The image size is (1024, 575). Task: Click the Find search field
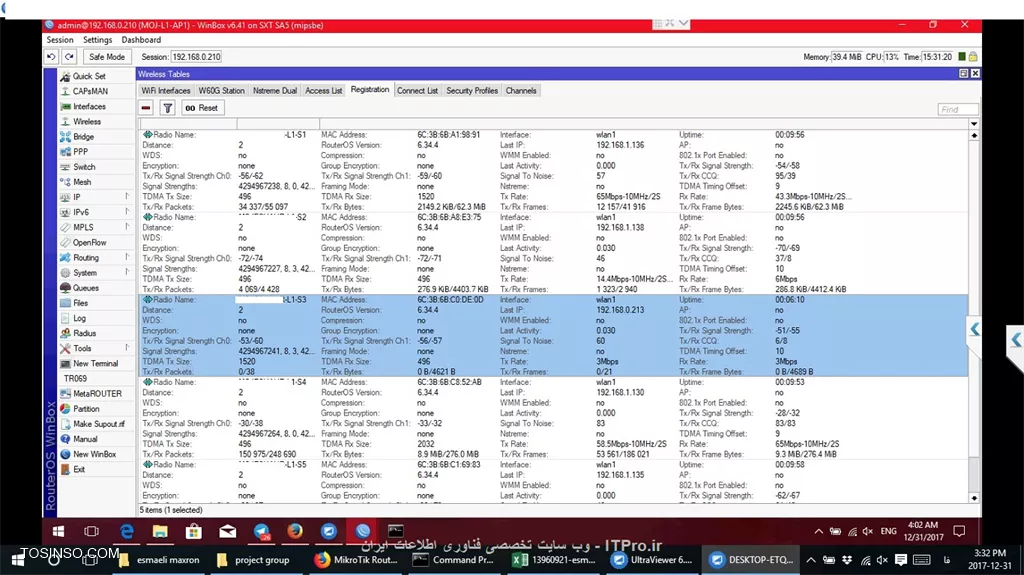pos(957,109)
